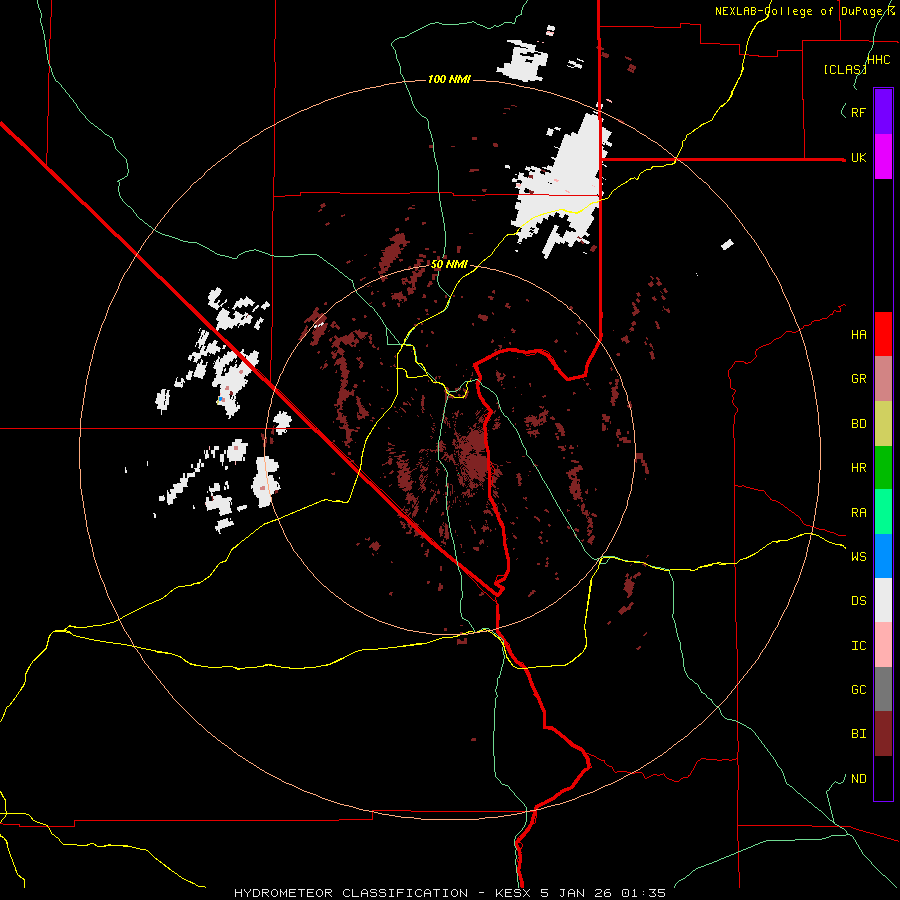
Task: Click the ND black legend swatch
Action: tap(883, 778)
